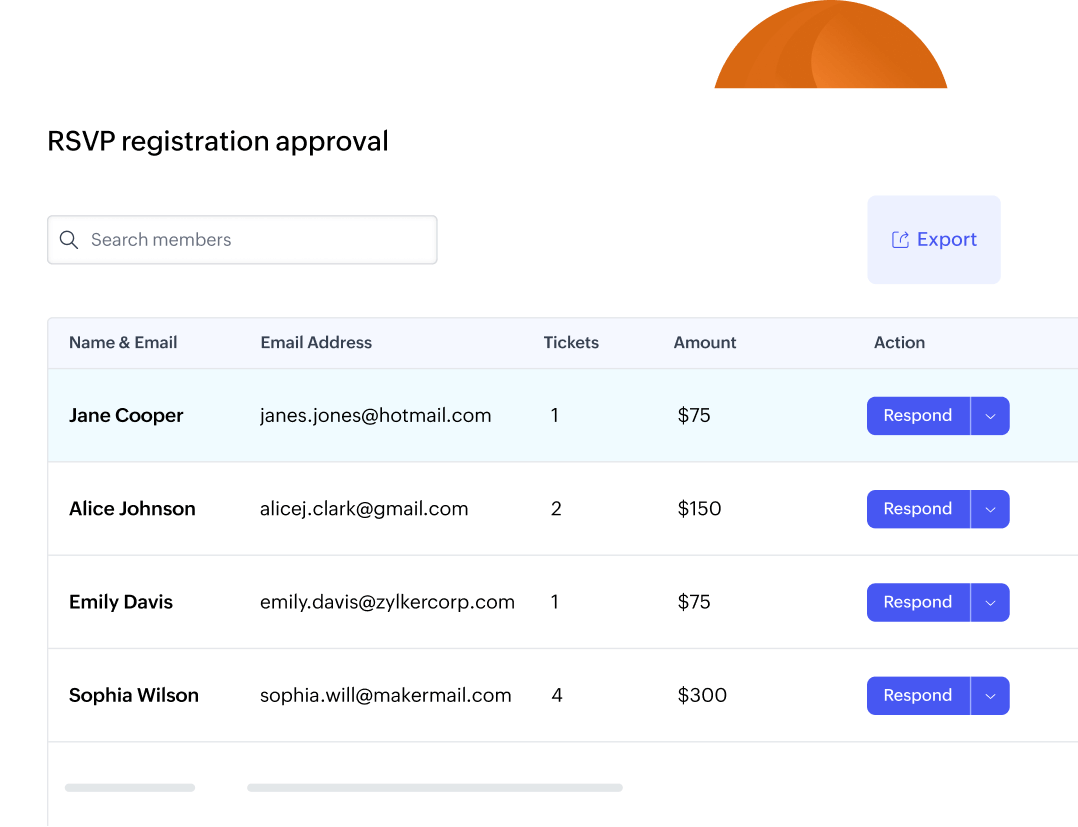Image resolution: width=1078 pixels, height=827 pixels.
Task: Open the action dropdown on Emily Davis's row
Action: (990, 602)
